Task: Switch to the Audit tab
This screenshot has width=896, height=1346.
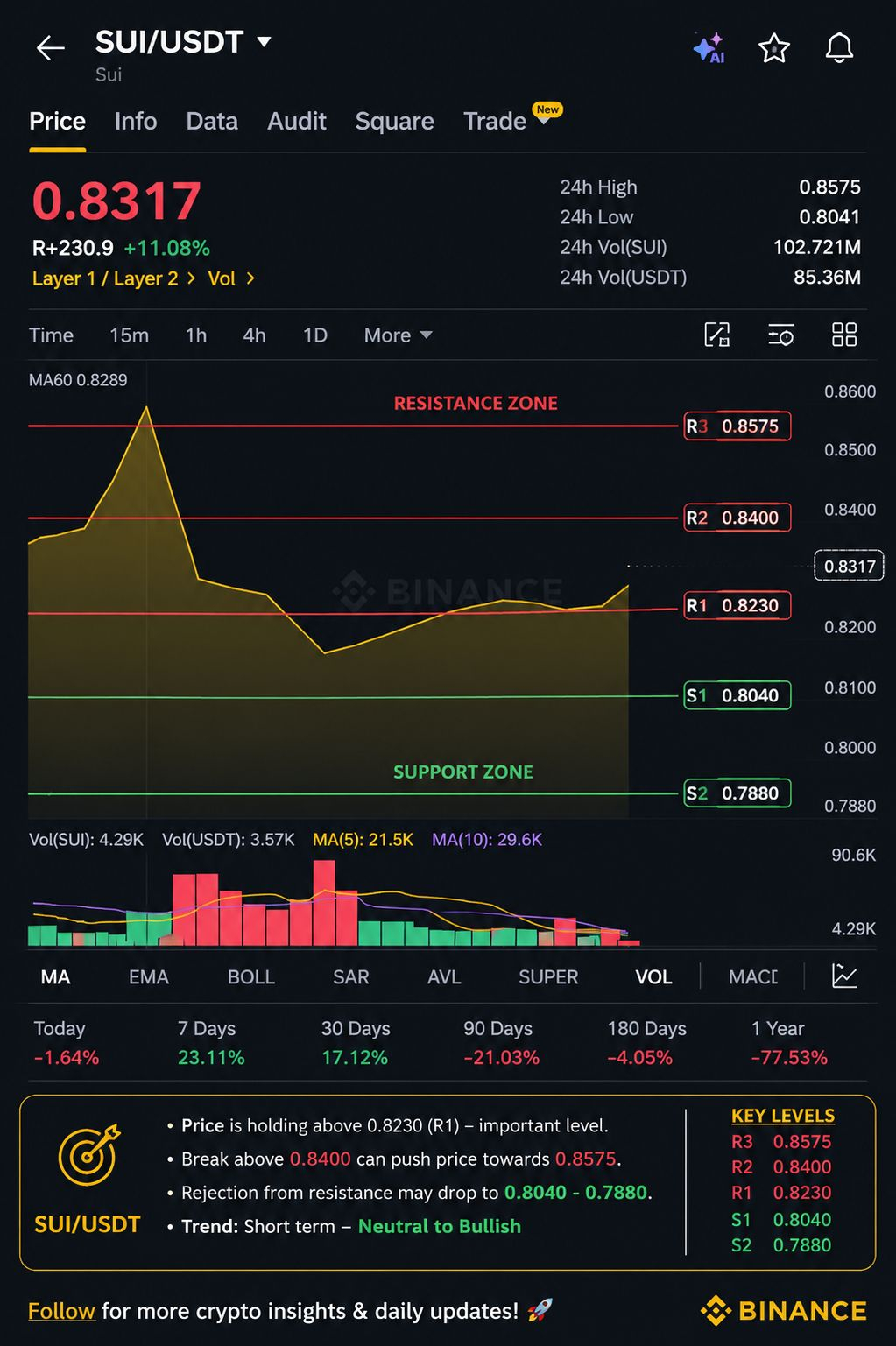Action: 297,122
